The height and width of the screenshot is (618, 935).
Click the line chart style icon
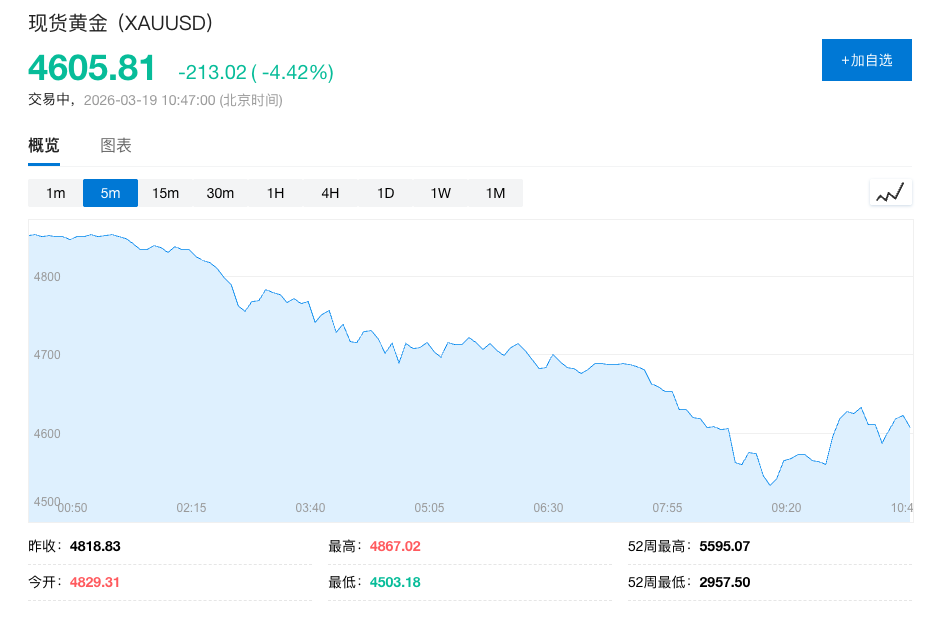coord(889,192)
